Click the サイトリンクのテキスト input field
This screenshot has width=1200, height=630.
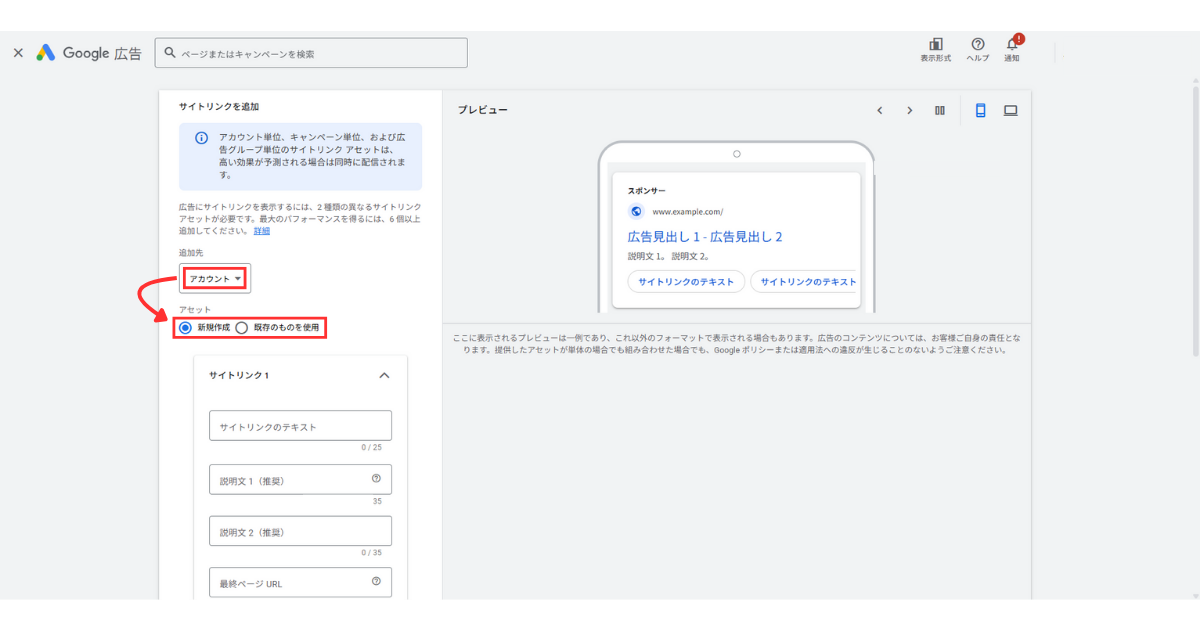pyautogui.click(x=300, y=426)
